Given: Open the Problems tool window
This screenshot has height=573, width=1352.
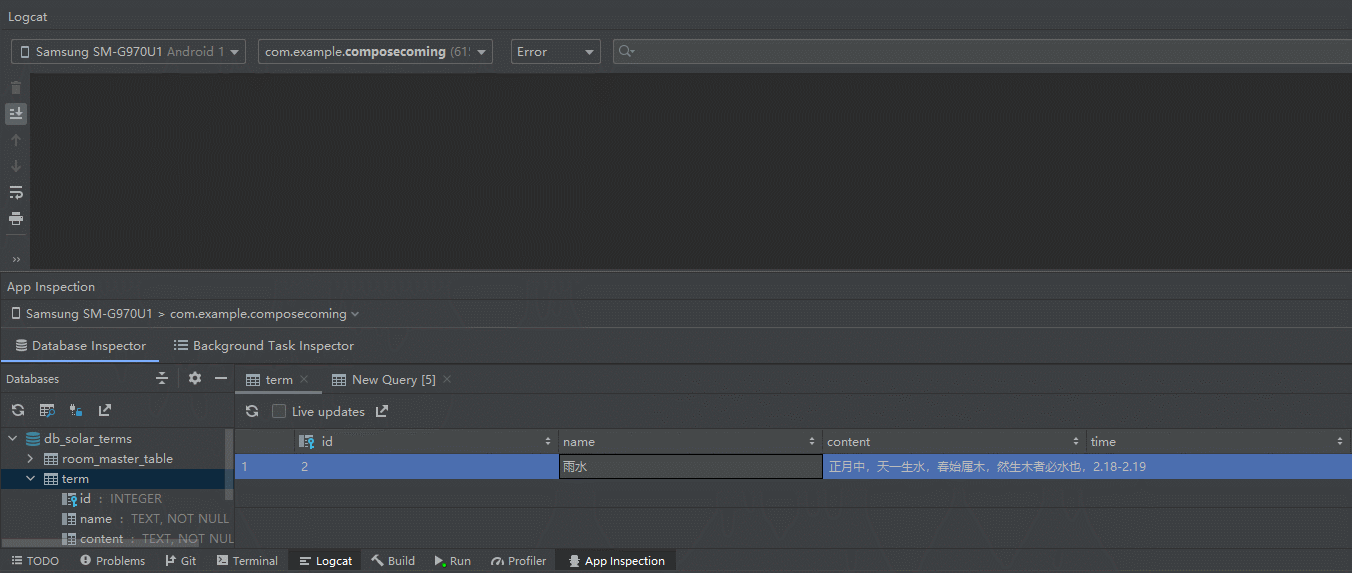Looking at the screenshot, I should tap(112, 561).
